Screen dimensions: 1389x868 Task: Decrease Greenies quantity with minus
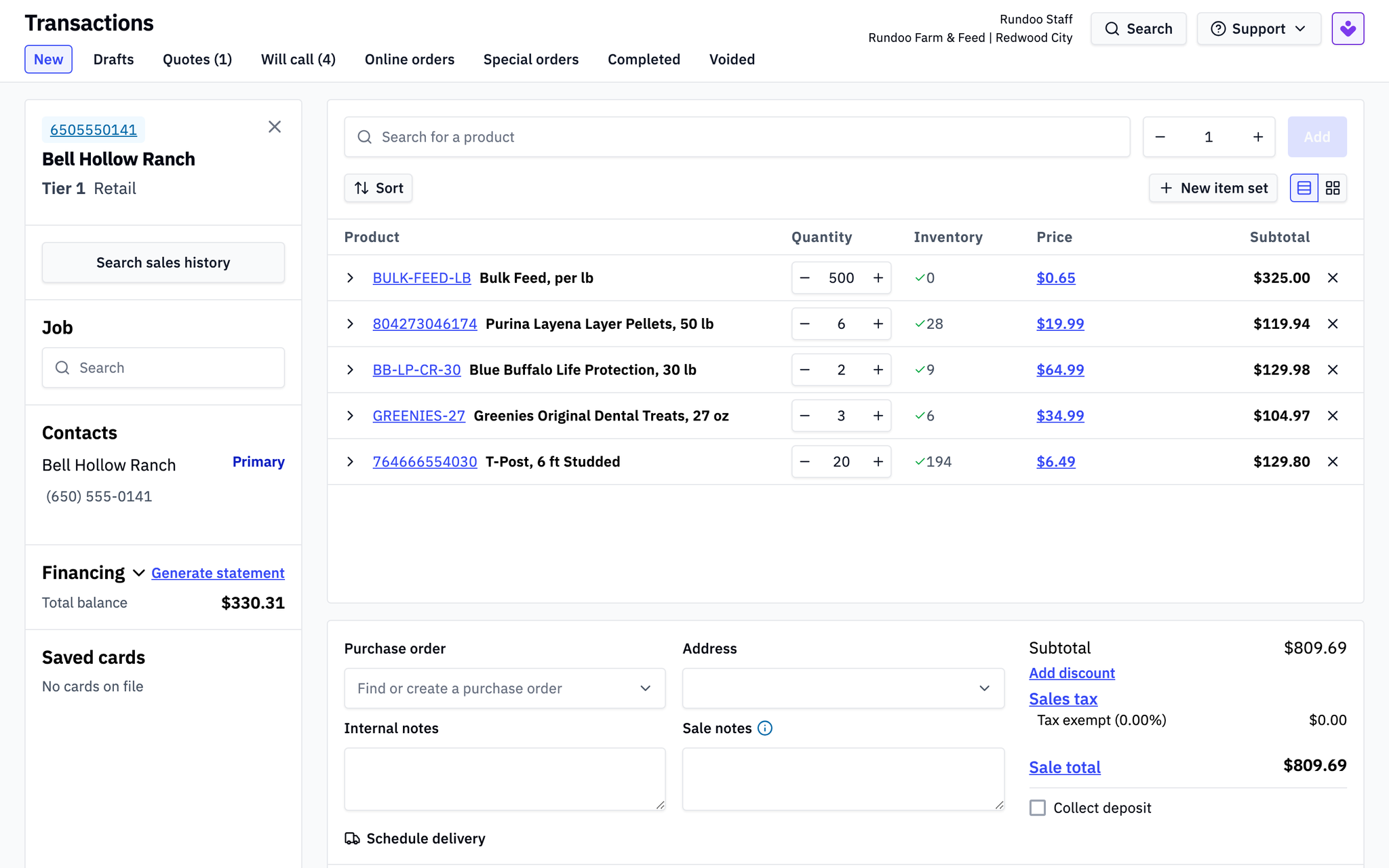click(805, 416)
